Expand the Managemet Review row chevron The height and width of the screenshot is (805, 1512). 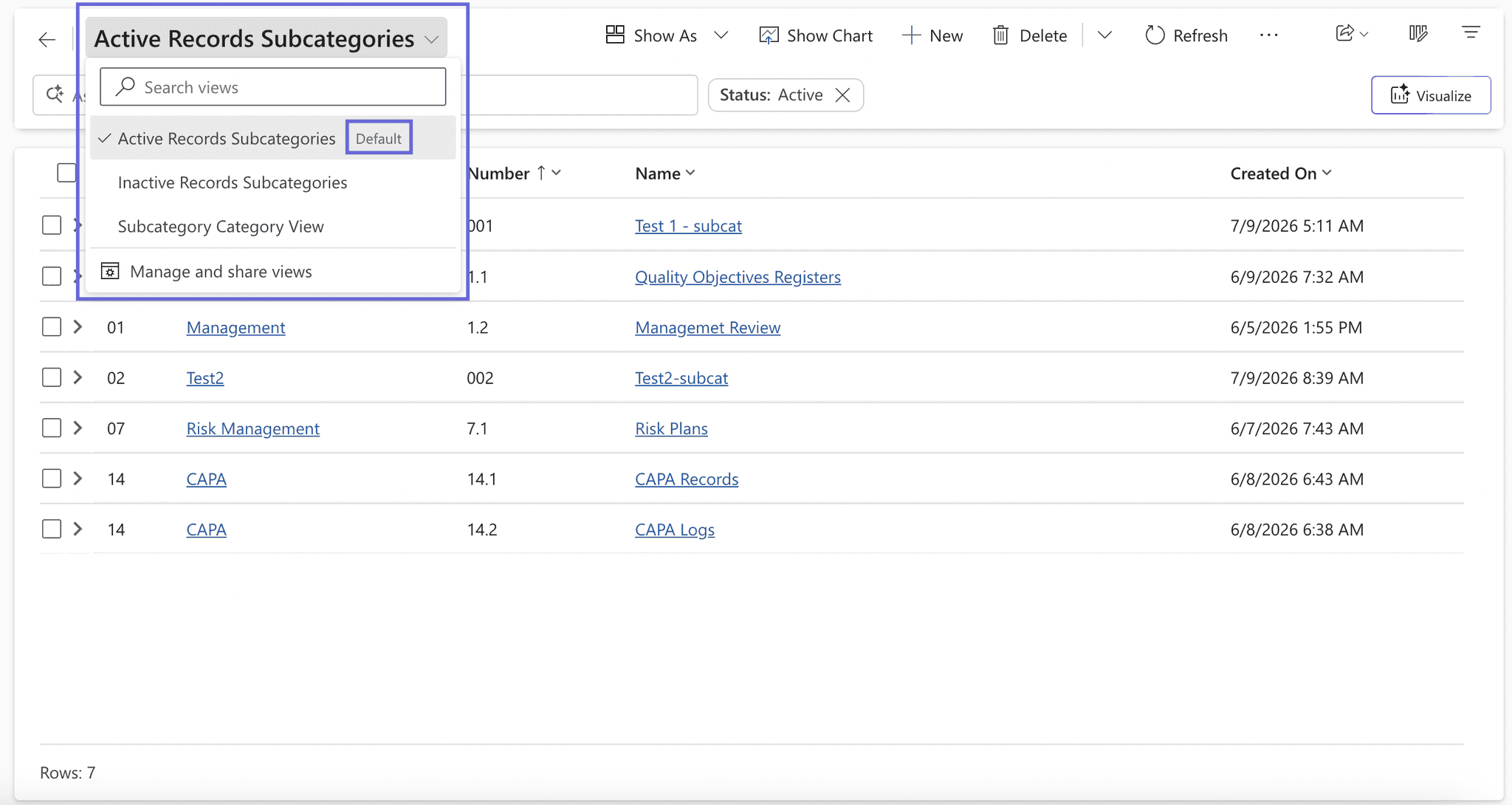click(x=78, y=326)
